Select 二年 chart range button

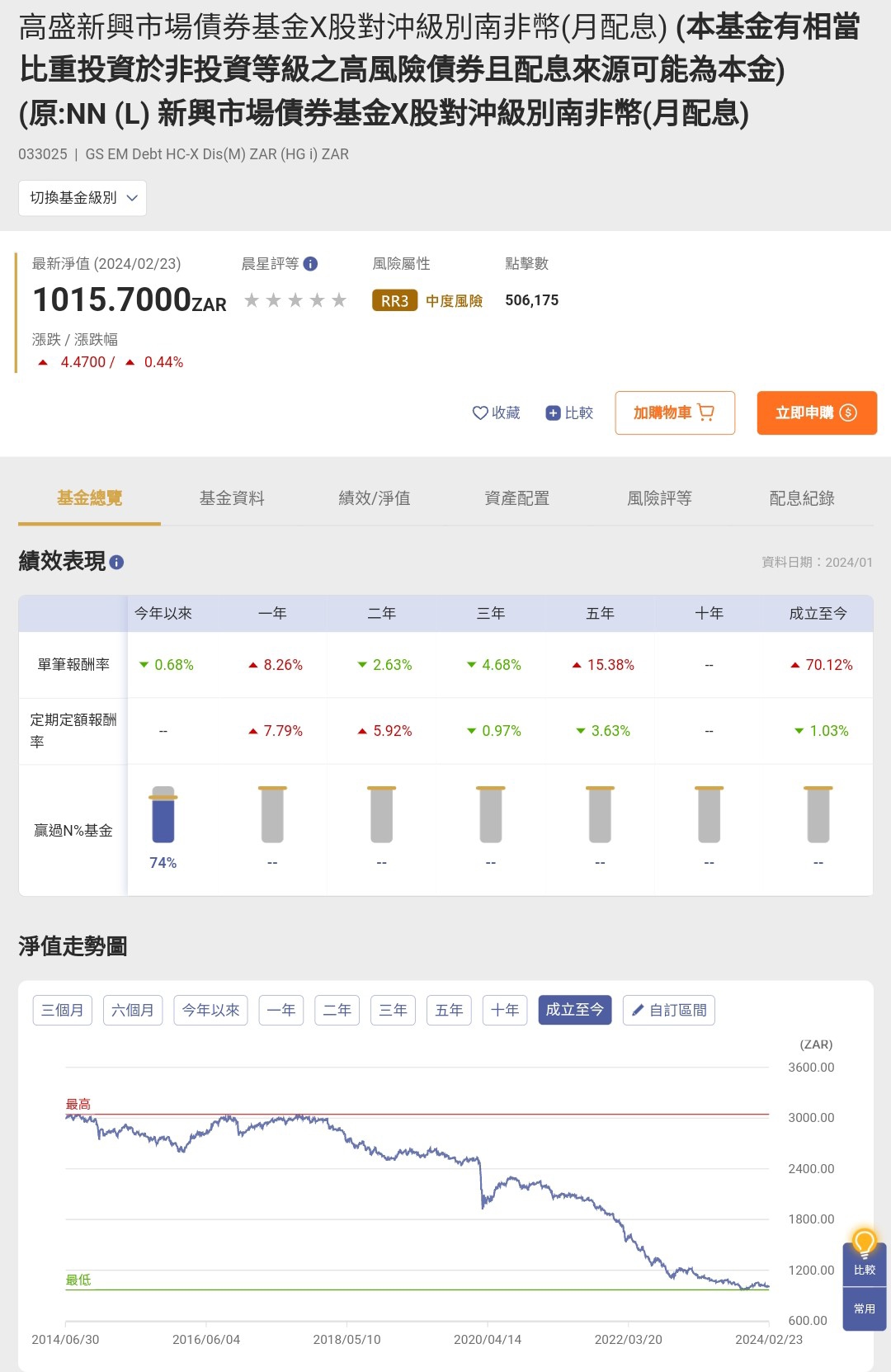click(337, 1010)
